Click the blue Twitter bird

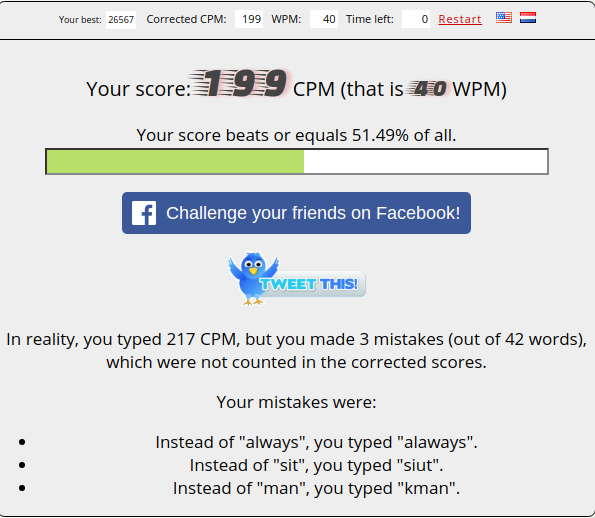click(253, 278)
